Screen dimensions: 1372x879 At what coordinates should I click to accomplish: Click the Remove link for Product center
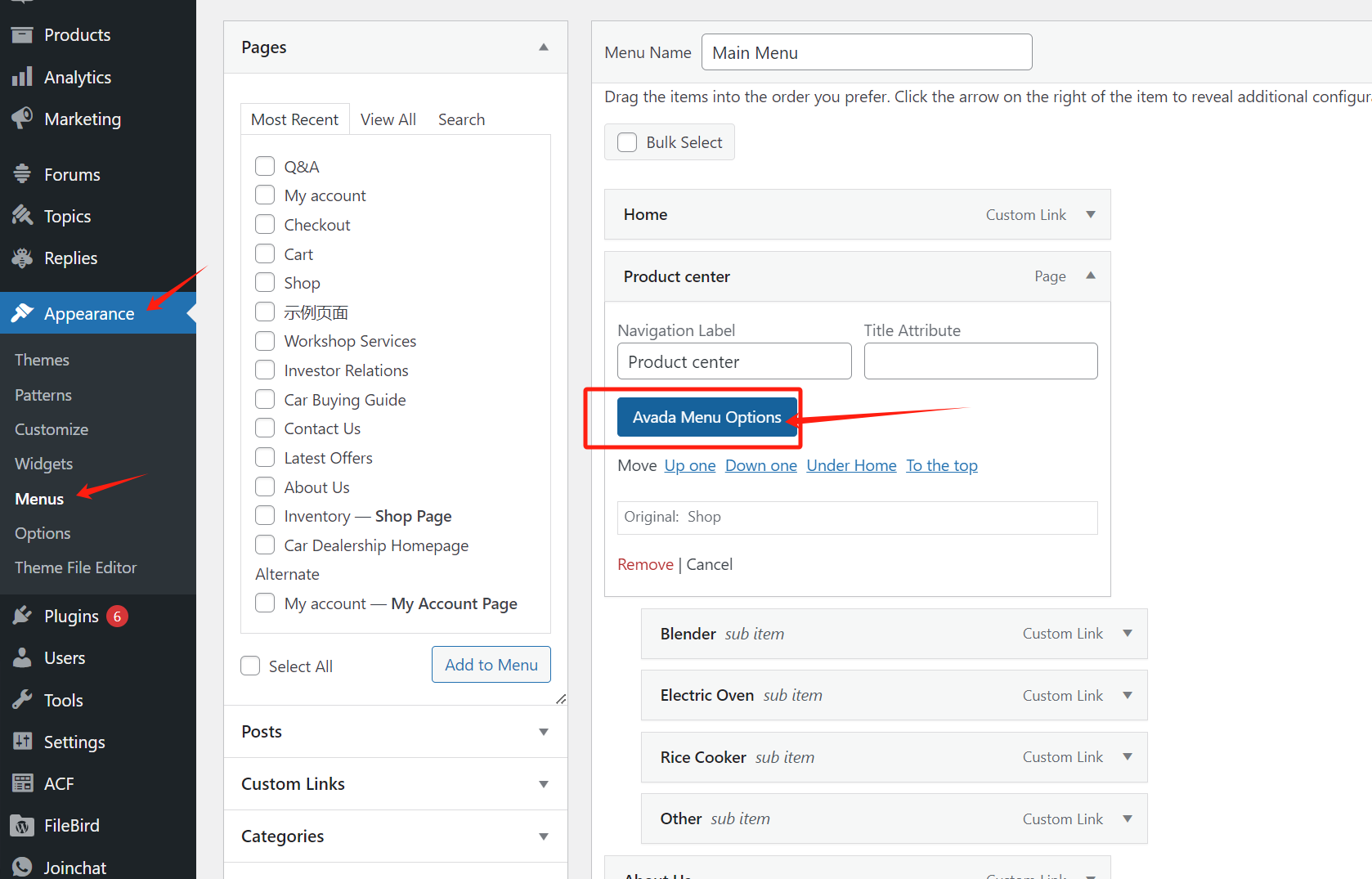coord(645,564)
